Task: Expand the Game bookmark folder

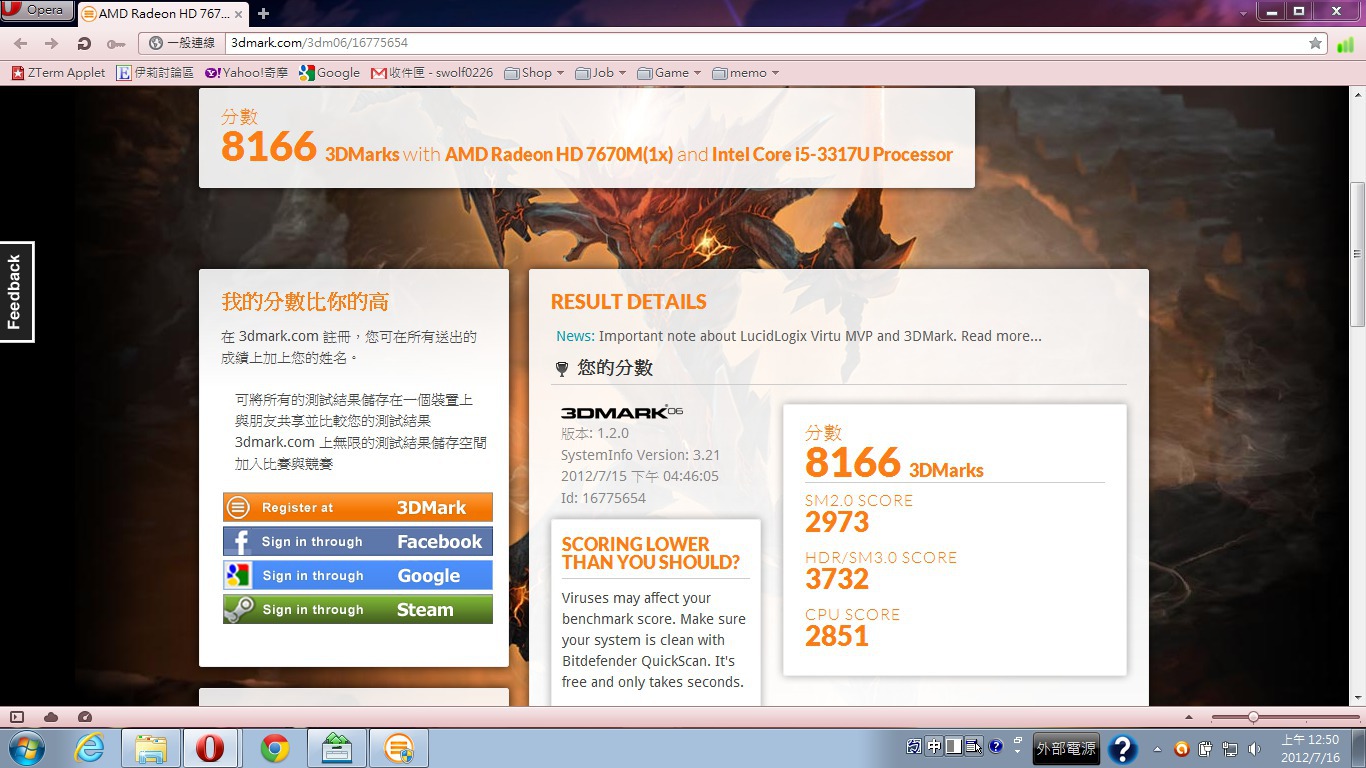Action: [669, 73]
